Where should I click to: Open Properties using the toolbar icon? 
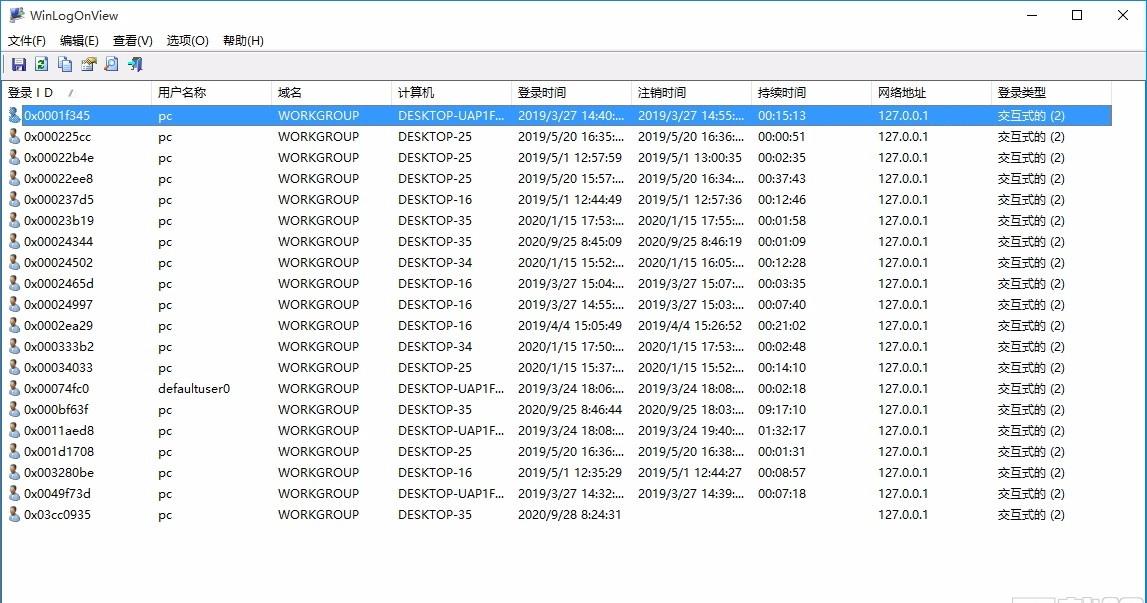point(89,64)
